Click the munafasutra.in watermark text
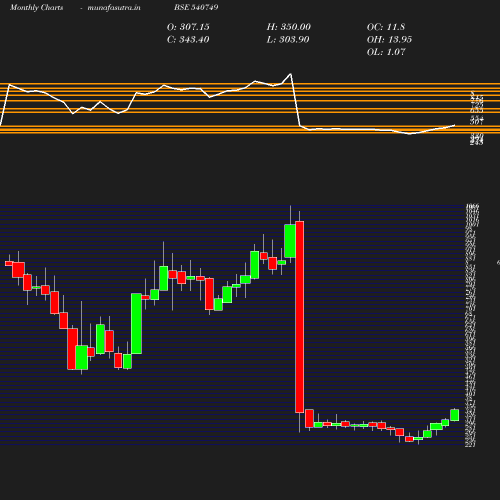Viewport: 500px width, 500px height. coord(114,7)
